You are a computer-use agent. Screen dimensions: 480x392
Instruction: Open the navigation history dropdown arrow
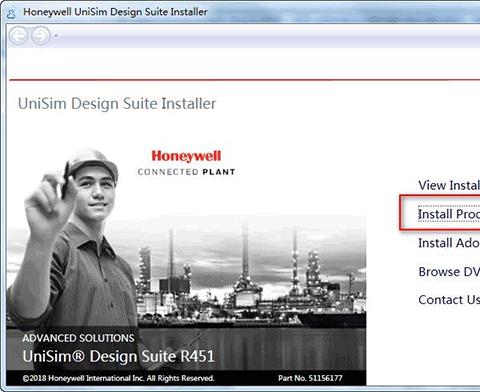coord(56,35)
